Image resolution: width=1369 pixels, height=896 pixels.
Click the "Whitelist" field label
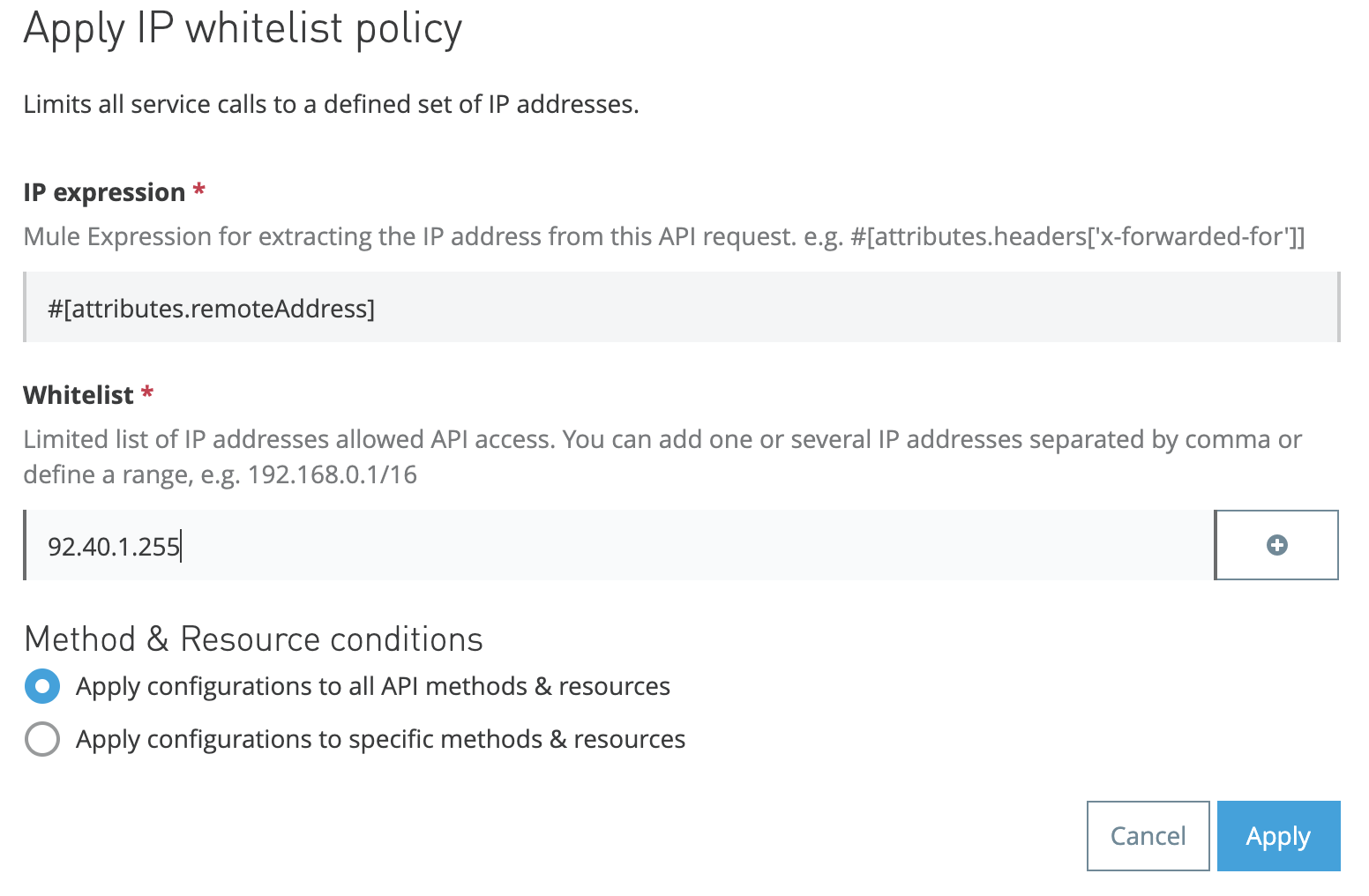[79, 395]
